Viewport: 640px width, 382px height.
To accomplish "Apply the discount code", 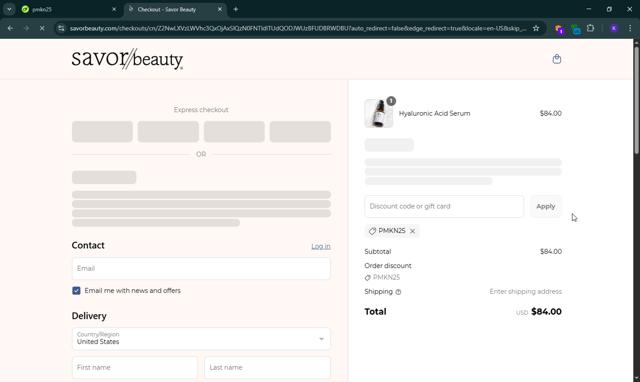I will pos(546,206).
